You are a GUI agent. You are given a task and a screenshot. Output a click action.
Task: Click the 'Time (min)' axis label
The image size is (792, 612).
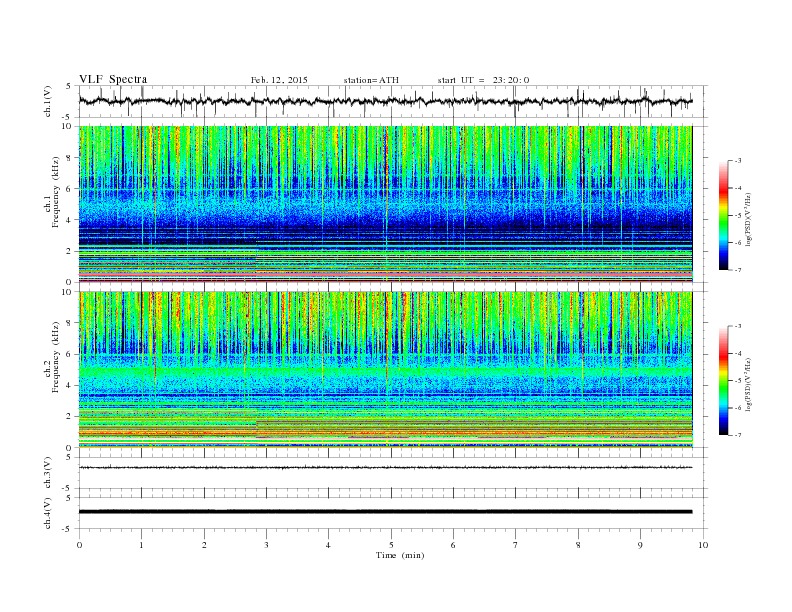pyautogui.click(x=400, y=555)
